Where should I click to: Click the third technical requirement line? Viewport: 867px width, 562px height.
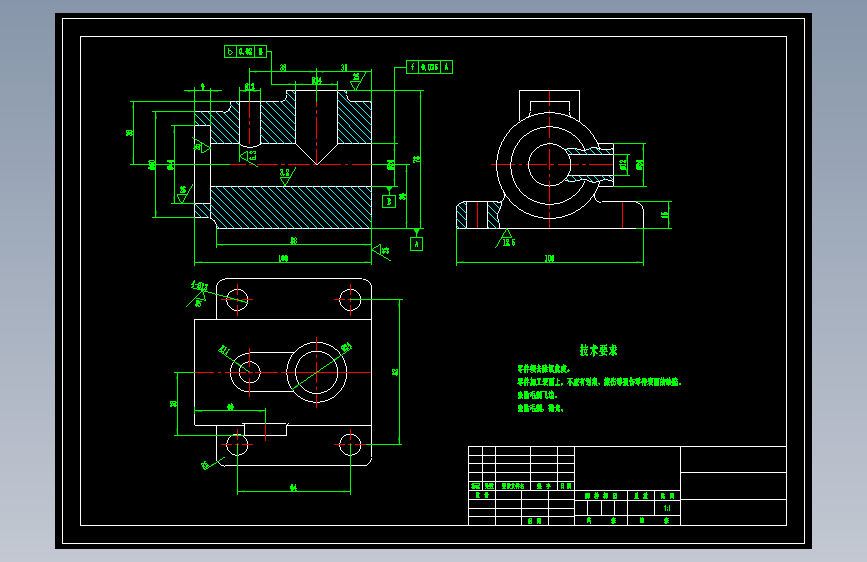tap(537, 395)
